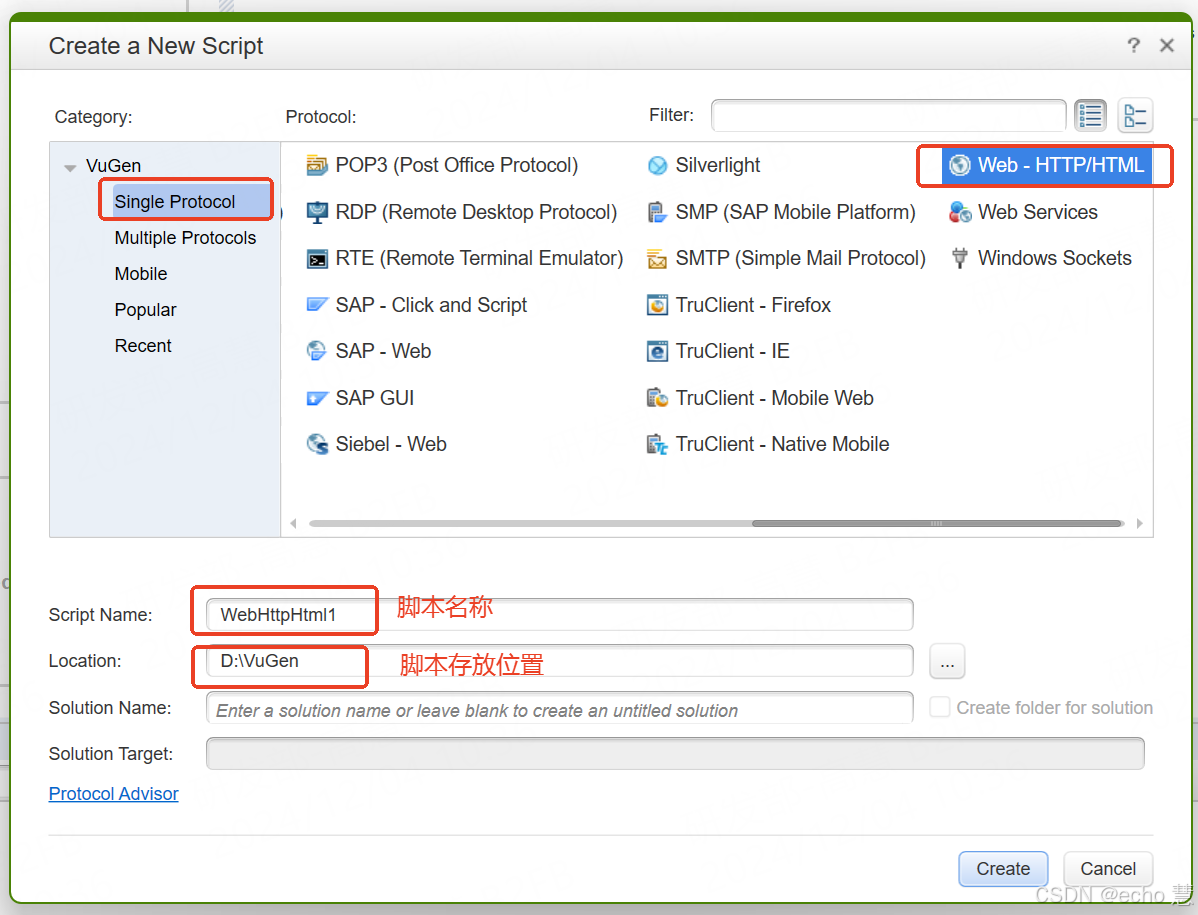
Task: Choose SMP (SAP Mobile Platform) icon
Action: (x=657, y=212)
